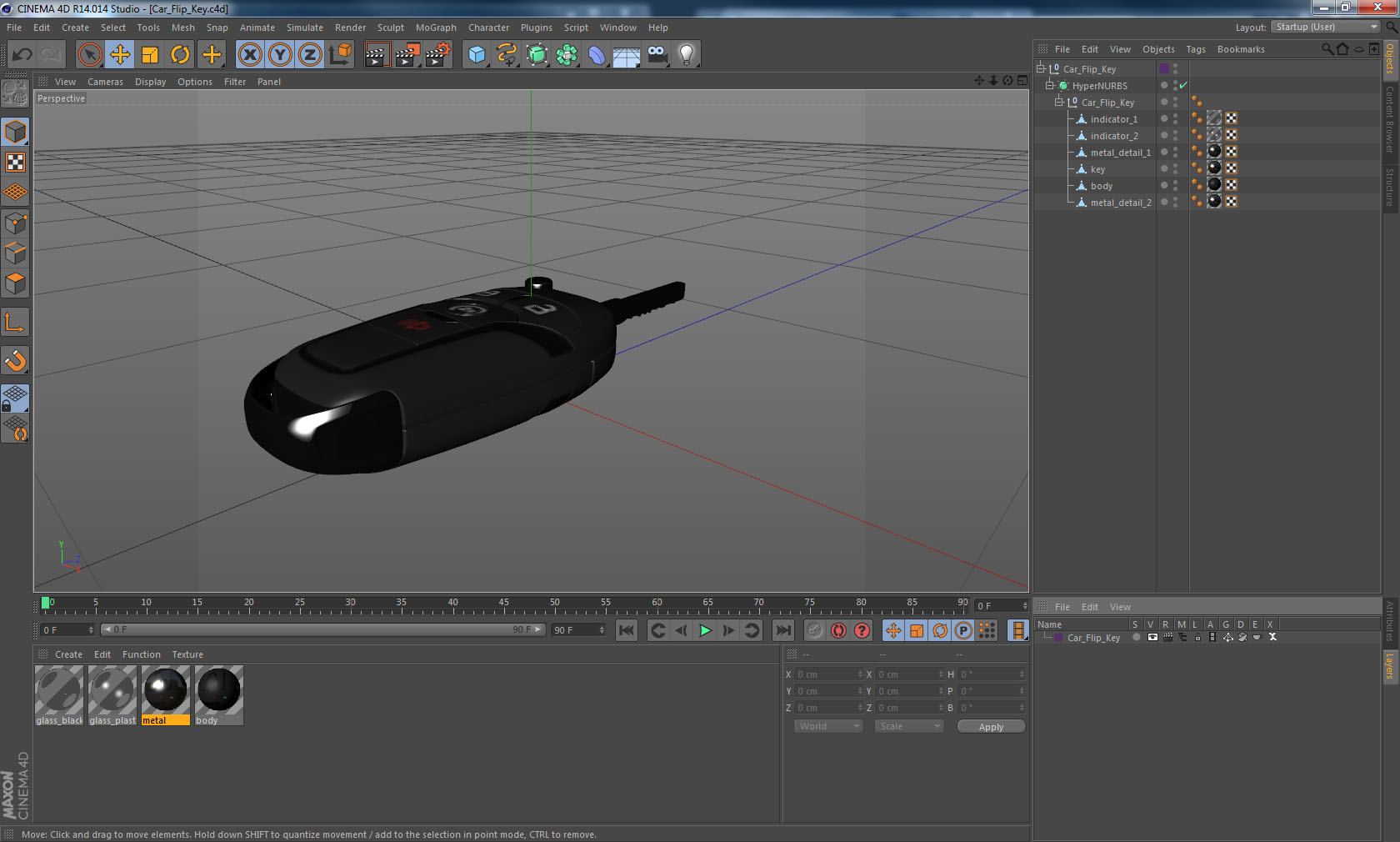Open the Sculpt menu
Screen dimensions: 1400x842
pyautogui.click(x=390, y=28)
